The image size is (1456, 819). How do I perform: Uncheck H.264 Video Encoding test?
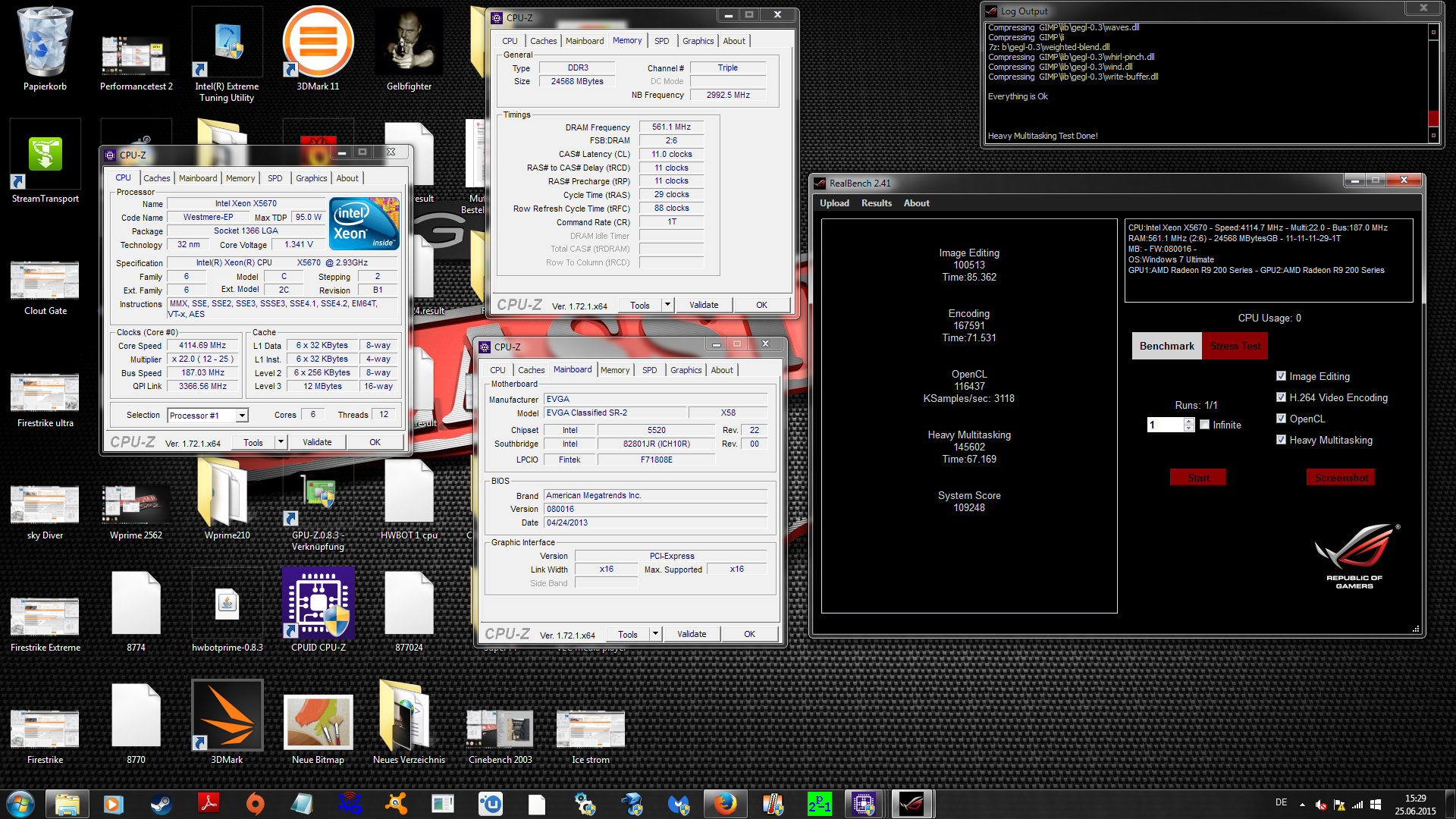tap(1281, 397)
